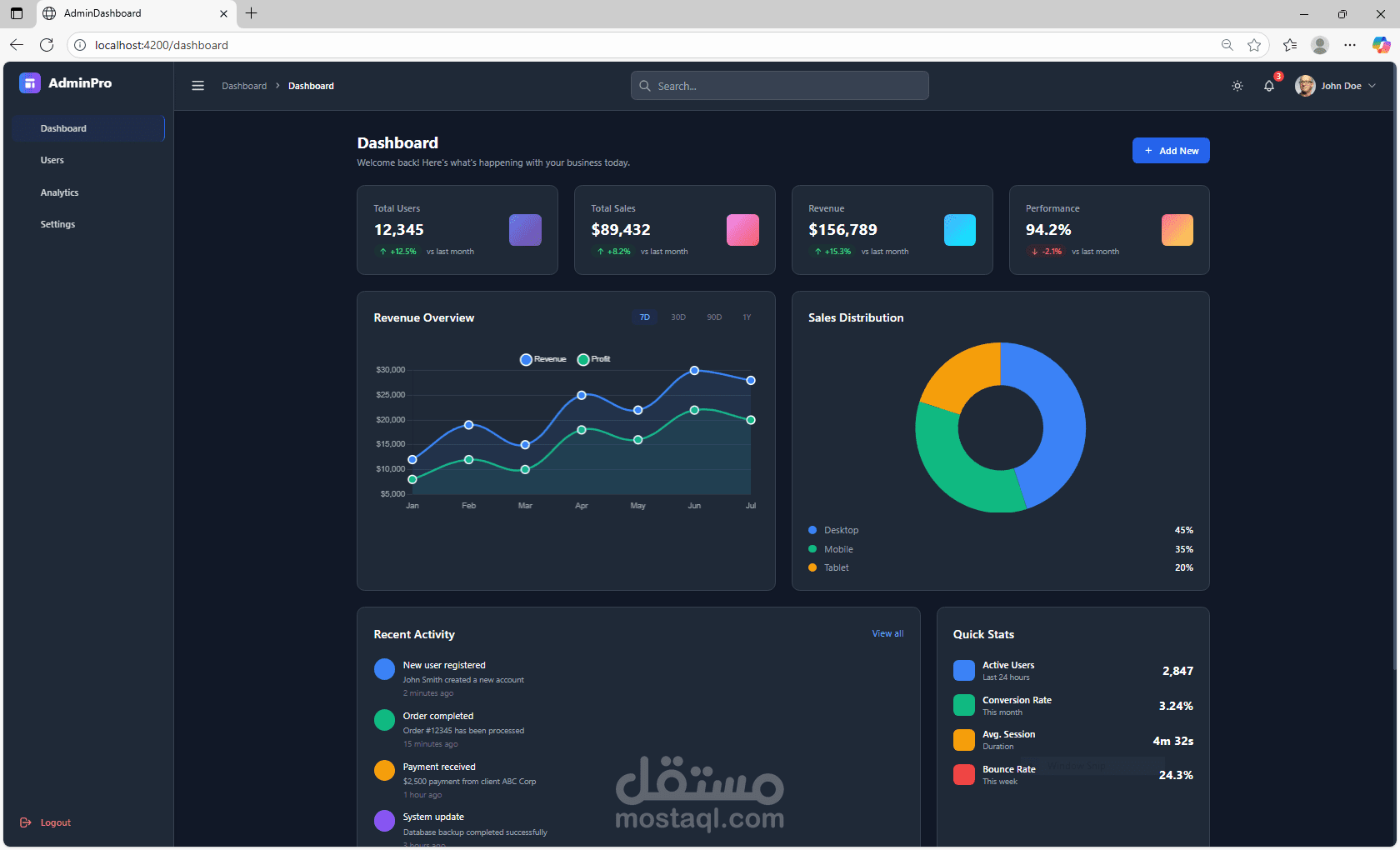Click the orange Performance card icon
The image size is (1400, 850).
tap(1177, 230)
